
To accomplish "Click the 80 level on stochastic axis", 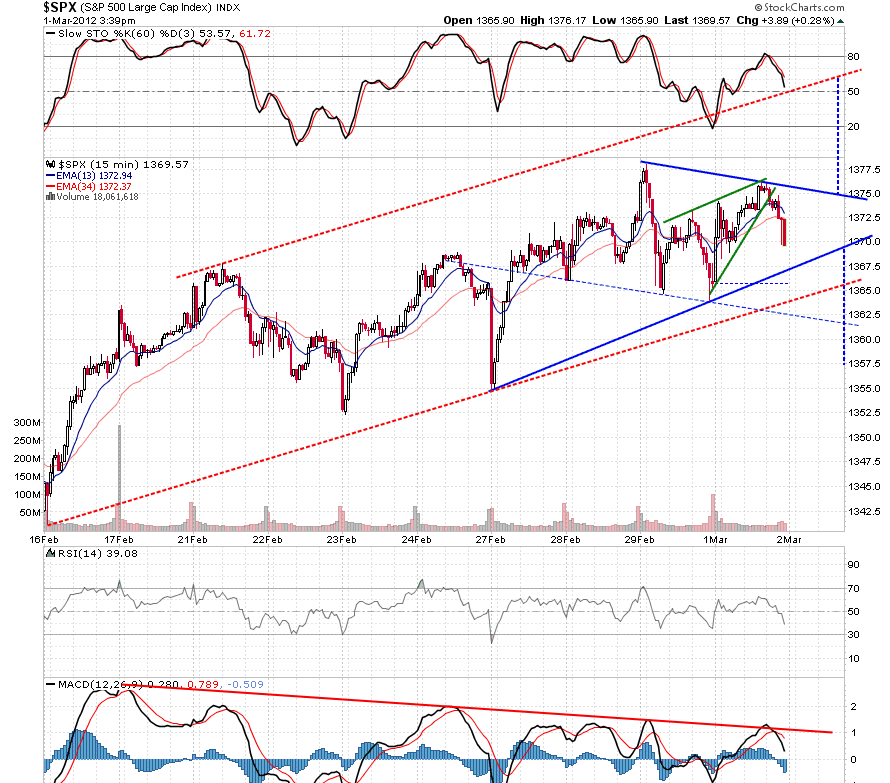I will [853, 57].
